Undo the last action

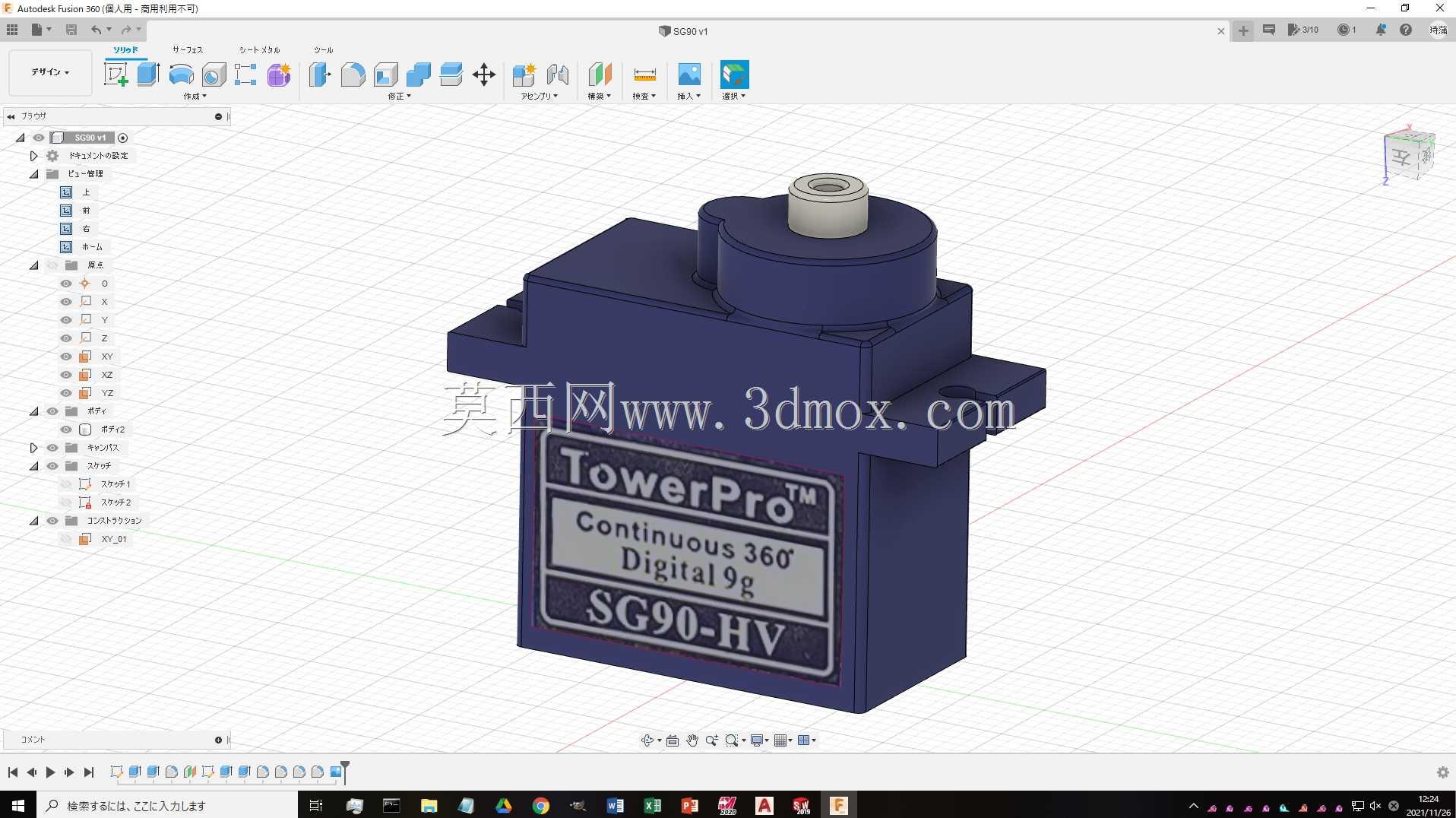point(97,30)
